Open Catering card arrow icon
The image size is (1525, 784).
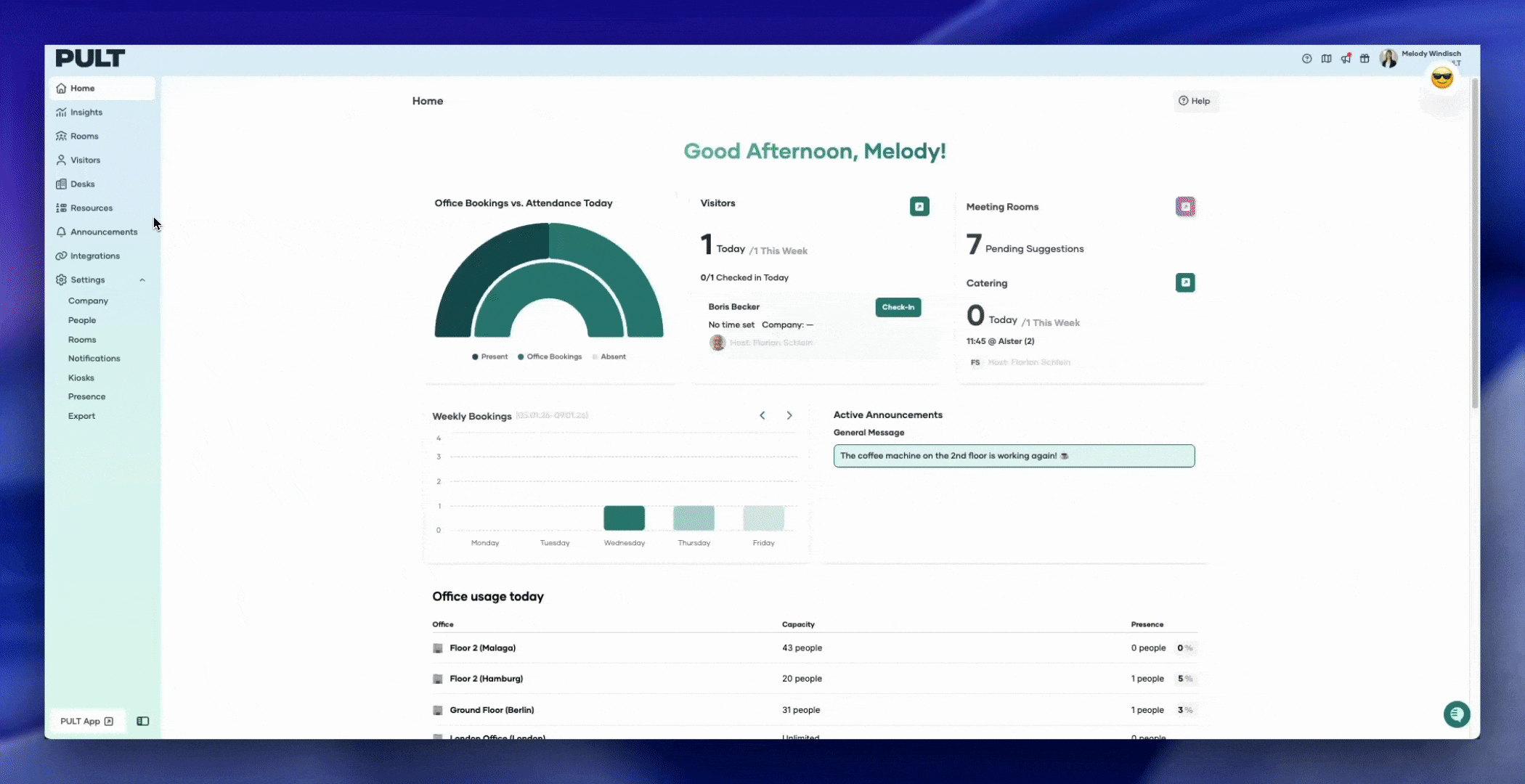tap(1185, 282)
